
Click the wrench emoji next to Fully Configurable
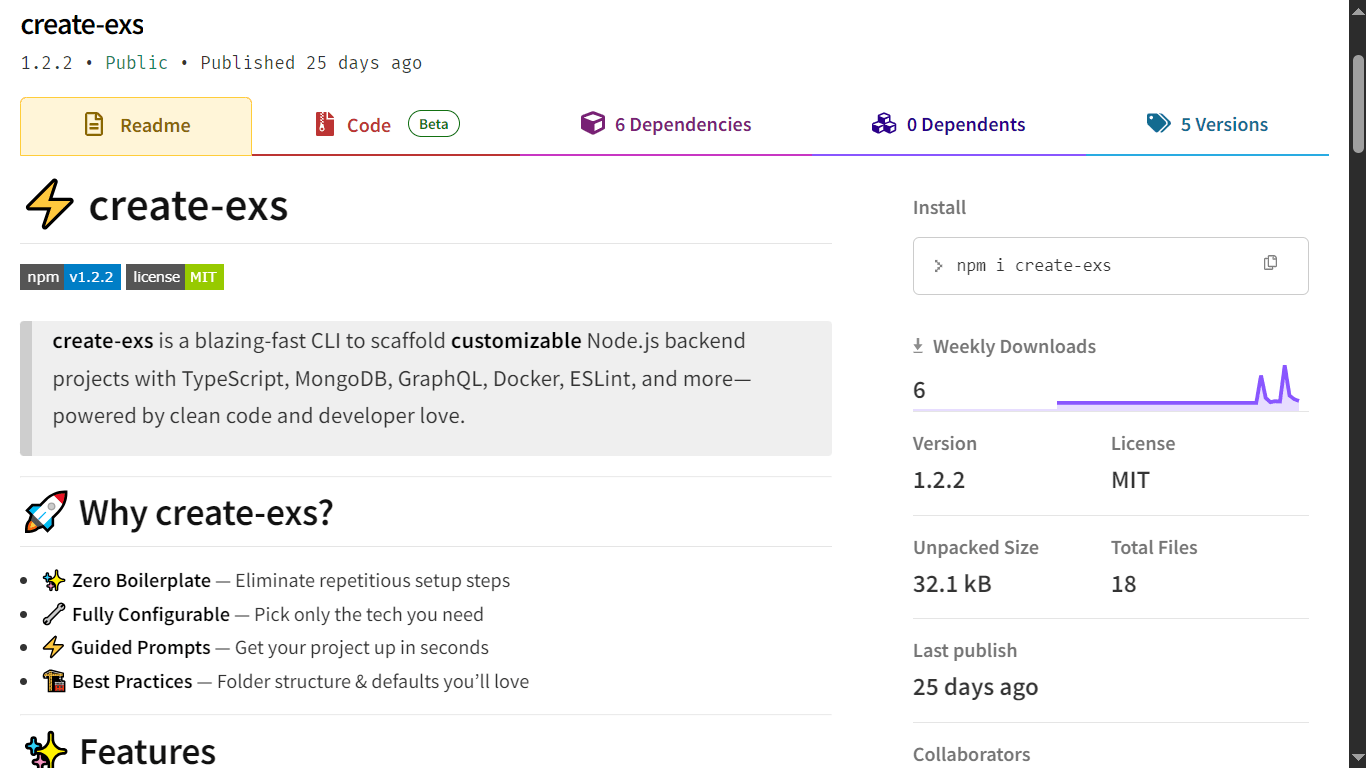tap(53, 614)
